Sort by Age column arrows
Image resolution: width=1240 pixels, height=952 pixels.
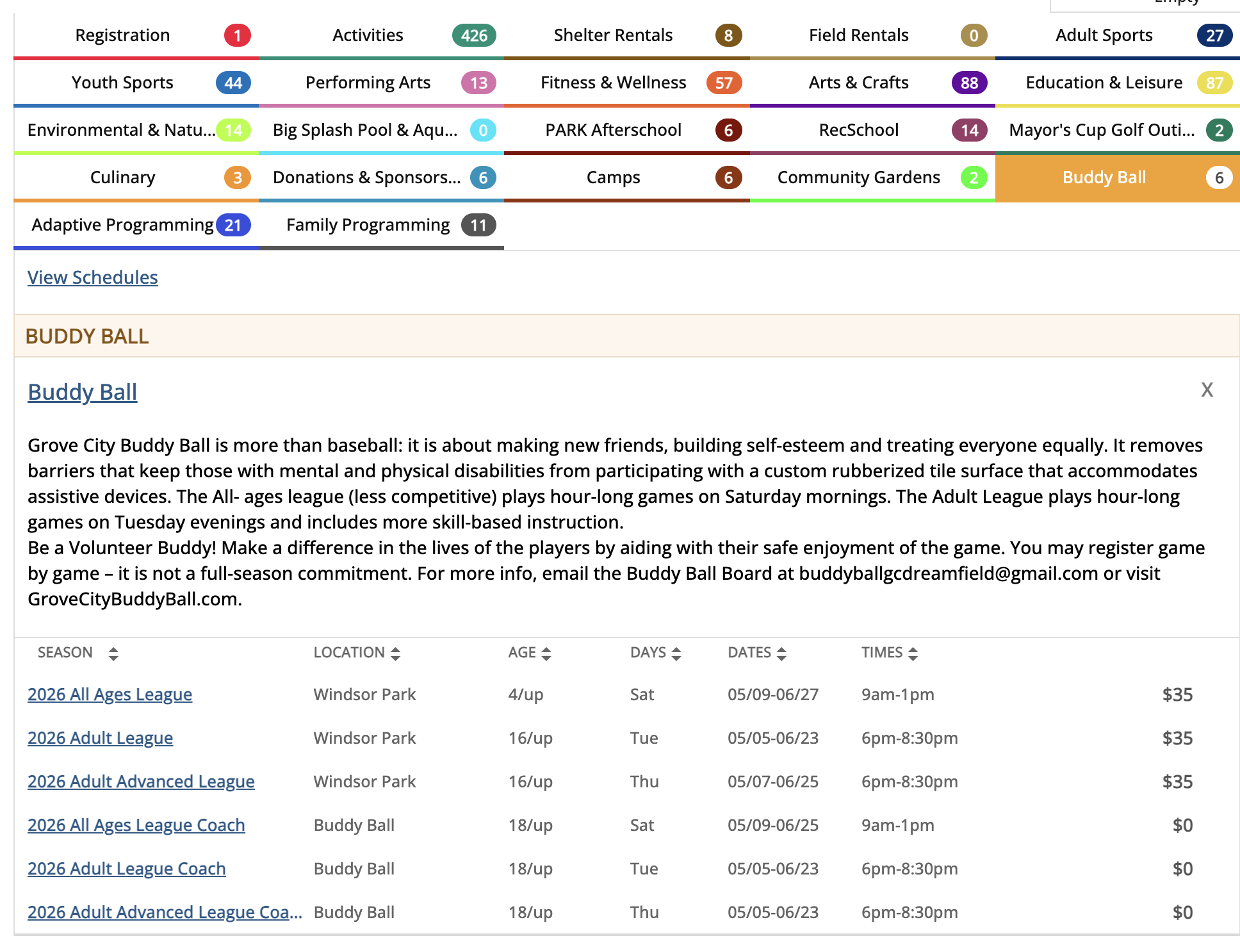click(x=546, y=653)
